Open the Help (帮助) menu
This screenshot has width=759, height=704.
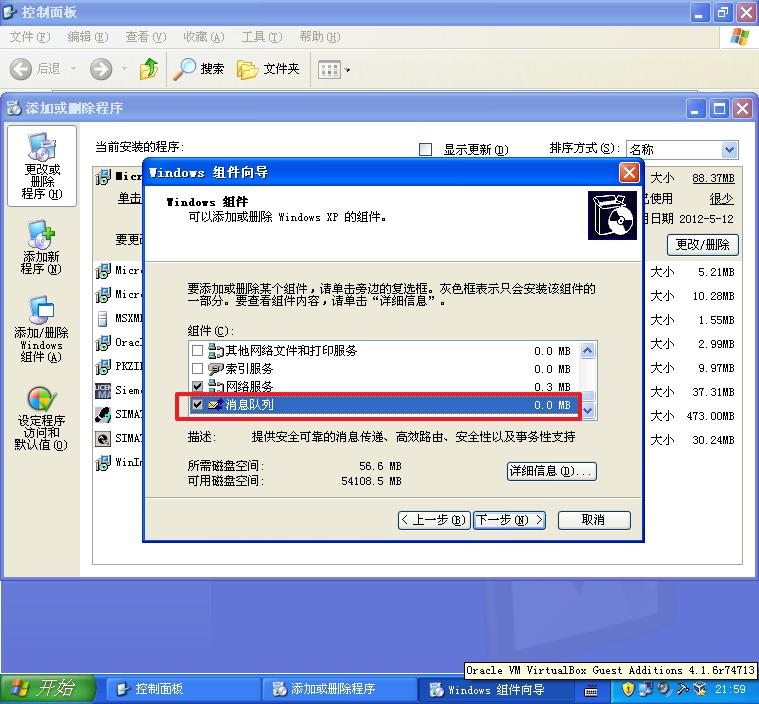[319, 37]
